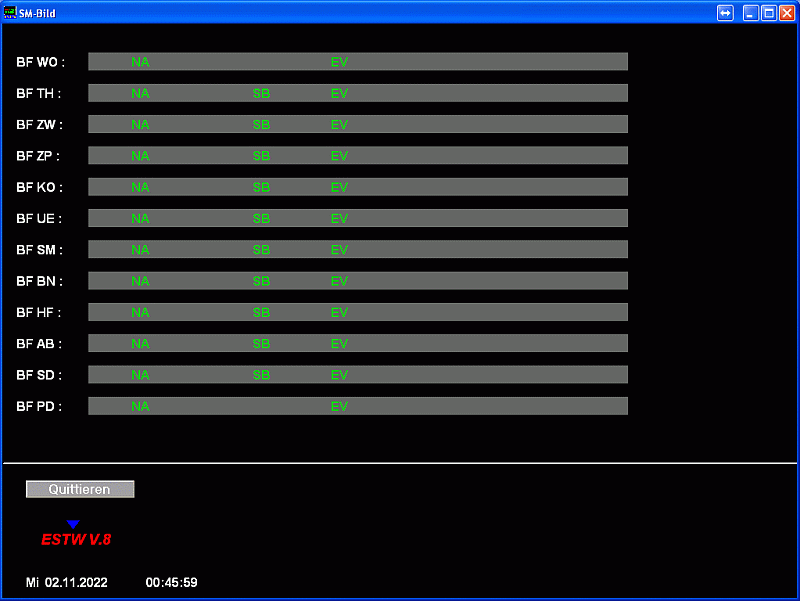Select NA indicator in BF WO row
Image resolution: width=800 pixels, height=601 pixels.
tap(140, 62)
